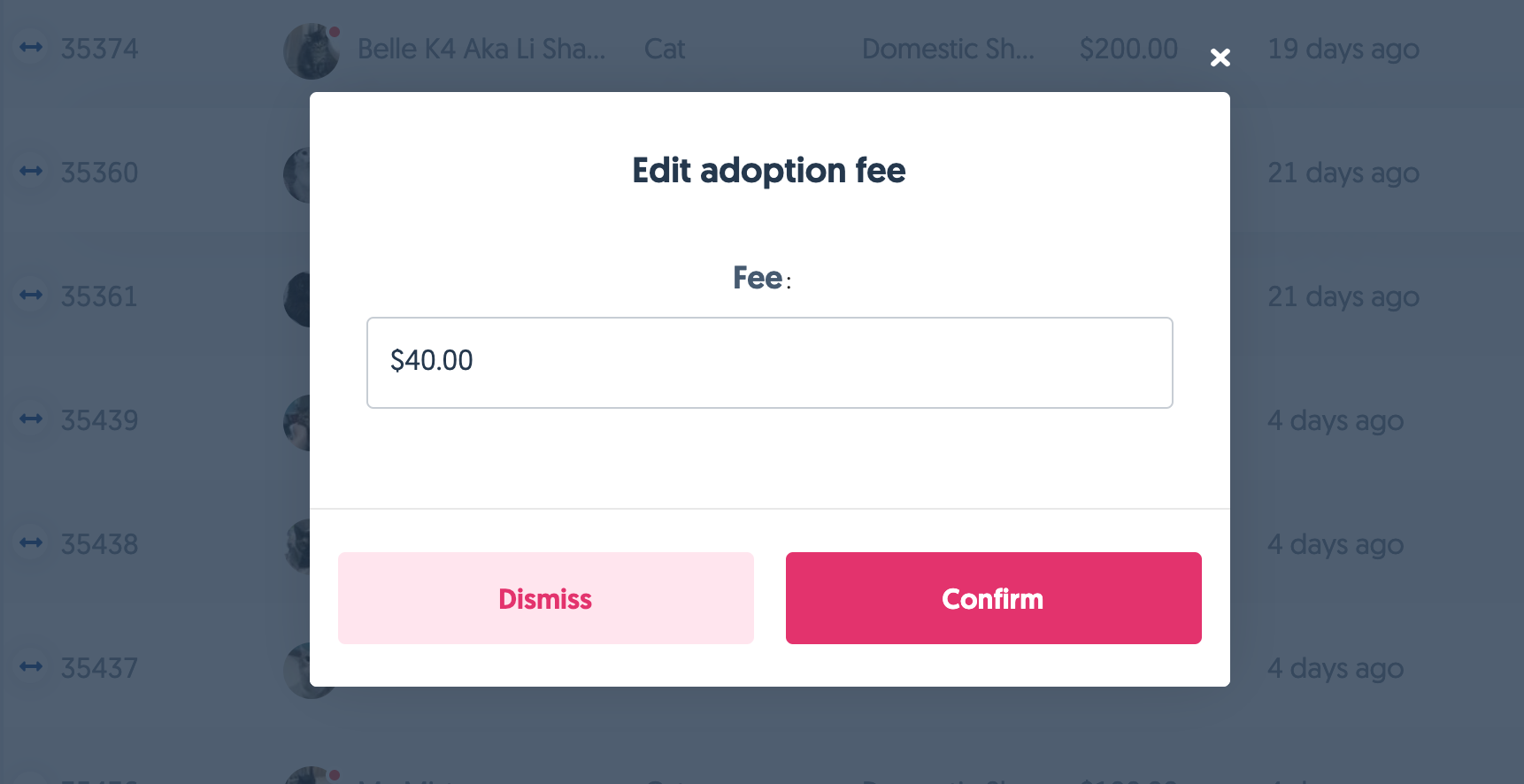
Task: Click the Cat species cell
Action: click(665, 49)
